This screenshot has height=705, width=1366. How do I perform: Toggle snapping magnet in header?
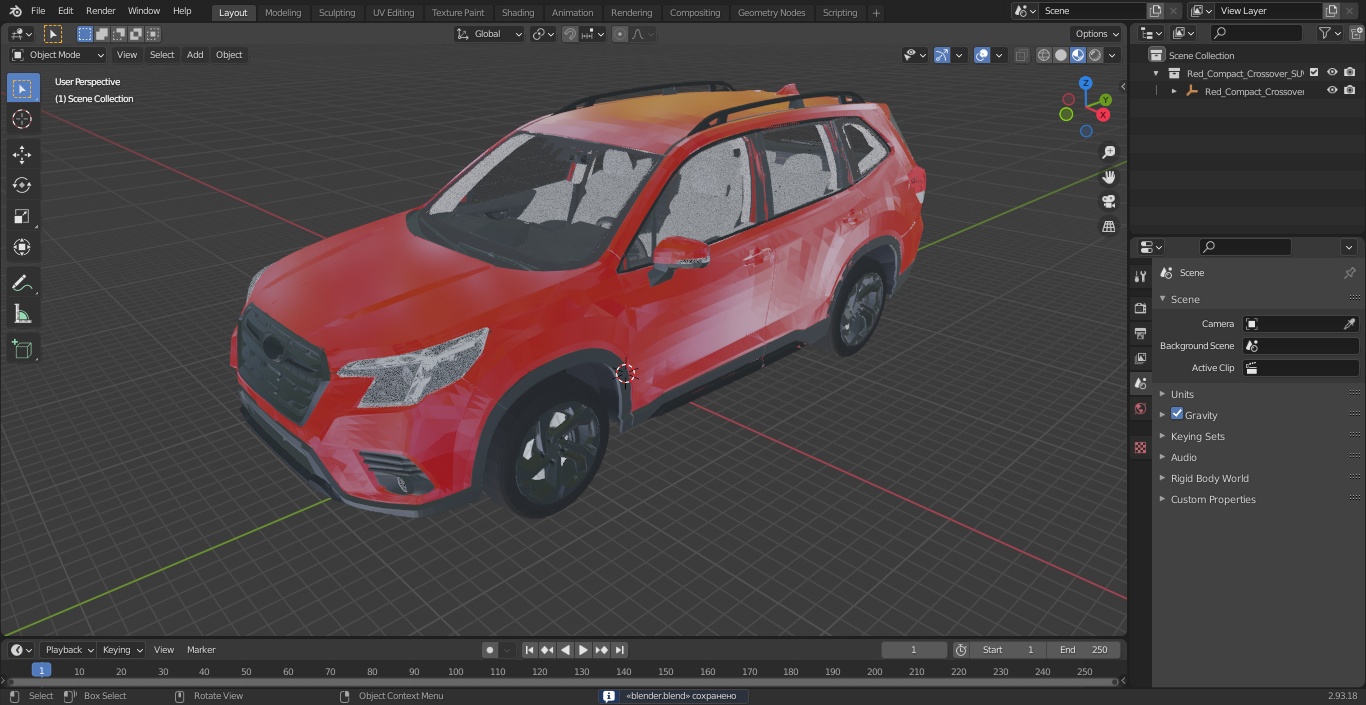point(570,34)
